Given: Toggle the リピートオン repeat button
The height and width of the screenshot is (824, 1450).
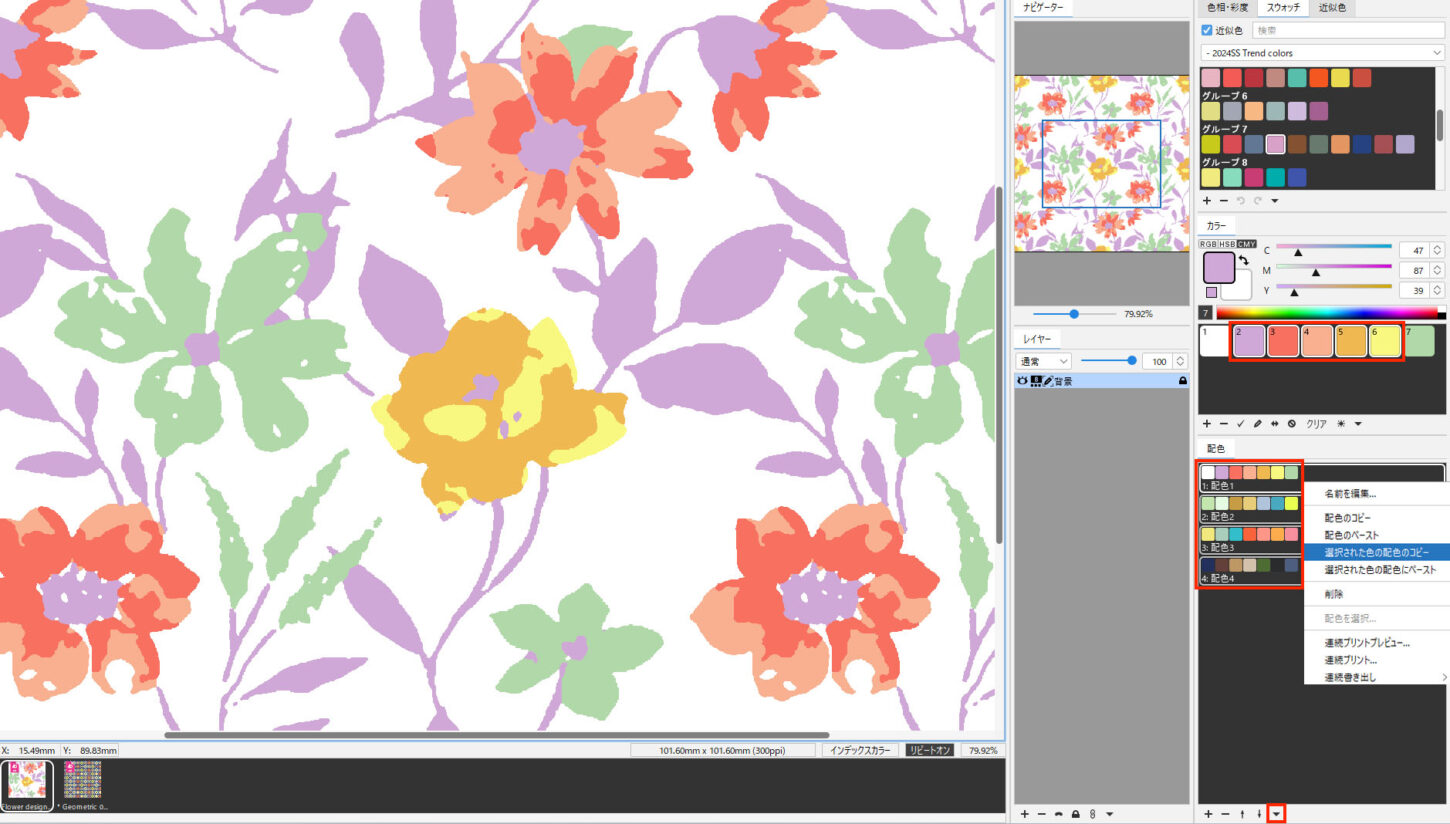Looking at the screenshot, I should click(x=929, y=750).
